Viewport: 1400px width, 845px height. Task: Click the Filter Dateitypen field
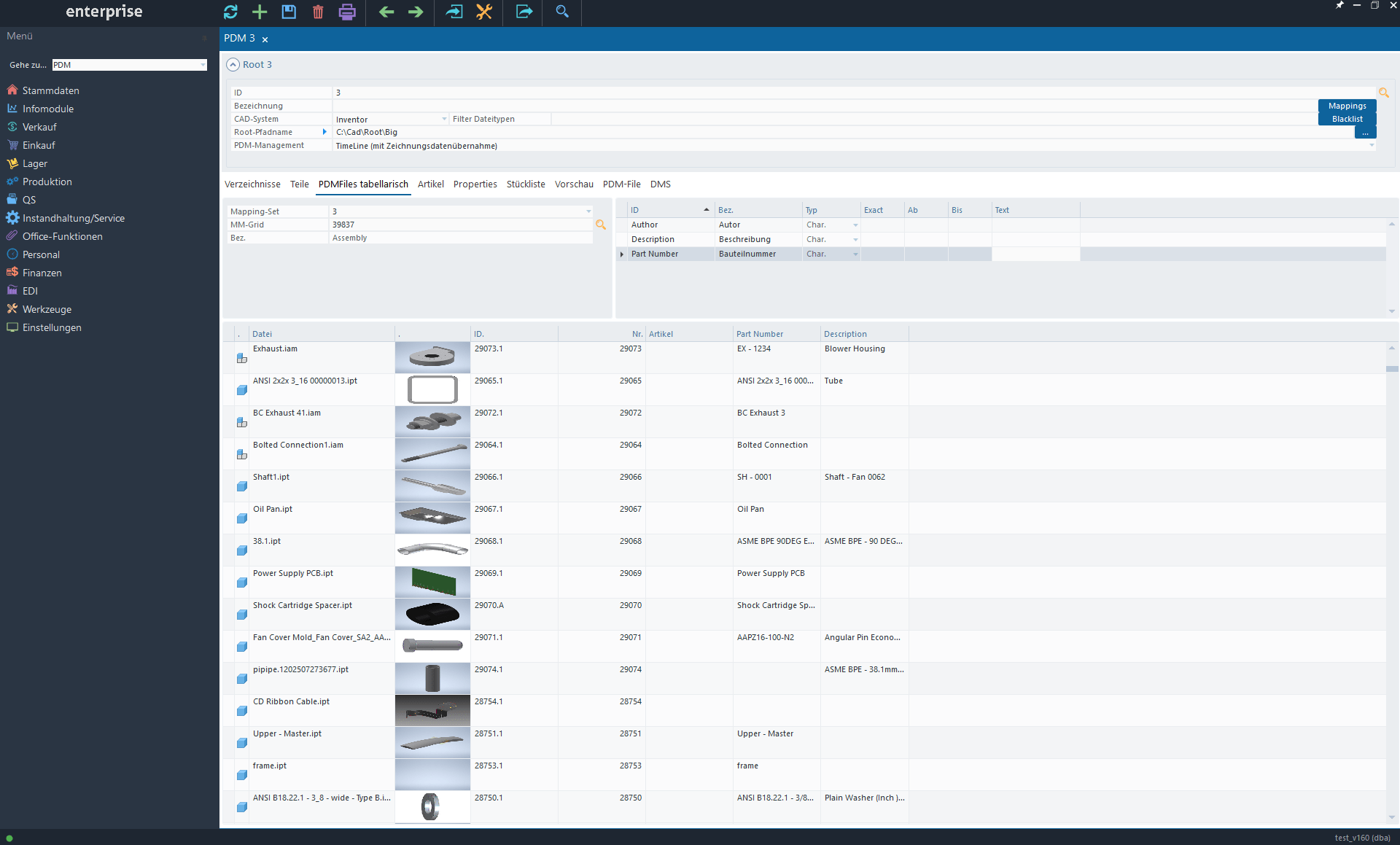click(x=934, y=119)
